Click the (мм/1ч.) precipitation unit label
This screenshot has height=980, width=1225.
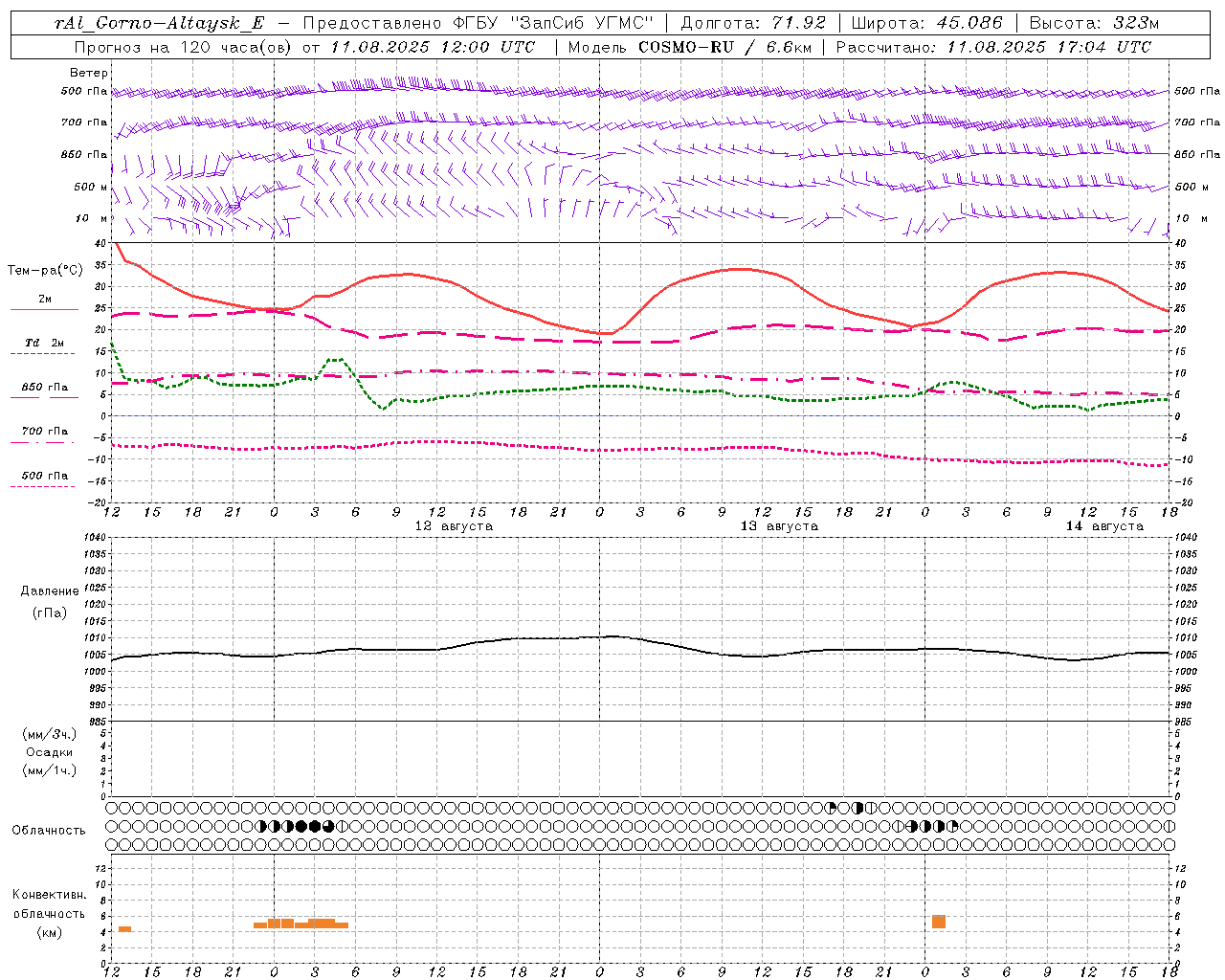point(50,770)
